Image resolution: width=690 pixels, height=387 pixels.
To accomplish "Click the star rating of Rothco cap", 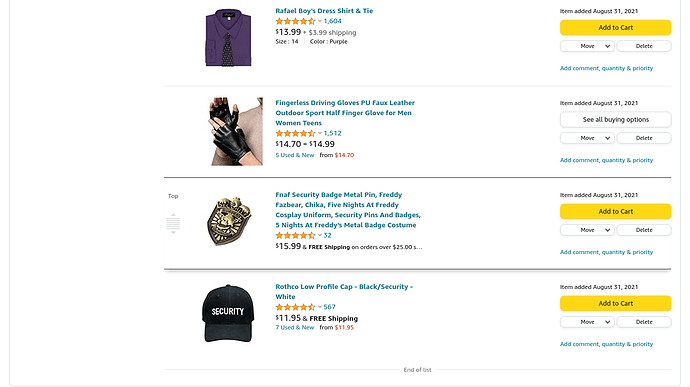I will [296, 307].
